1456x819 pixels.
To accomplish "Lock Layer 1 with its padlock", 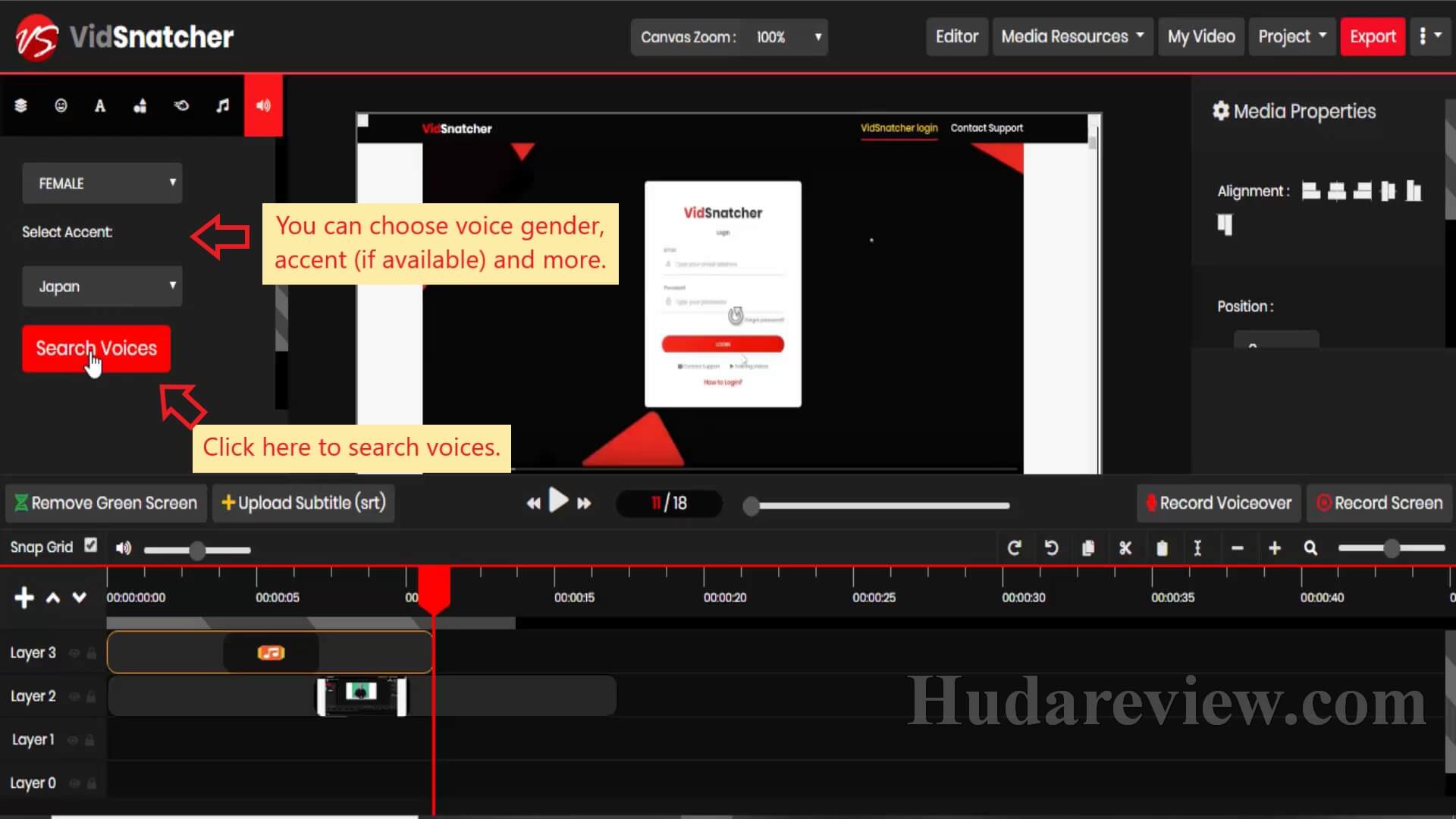I will coord(89,739).
